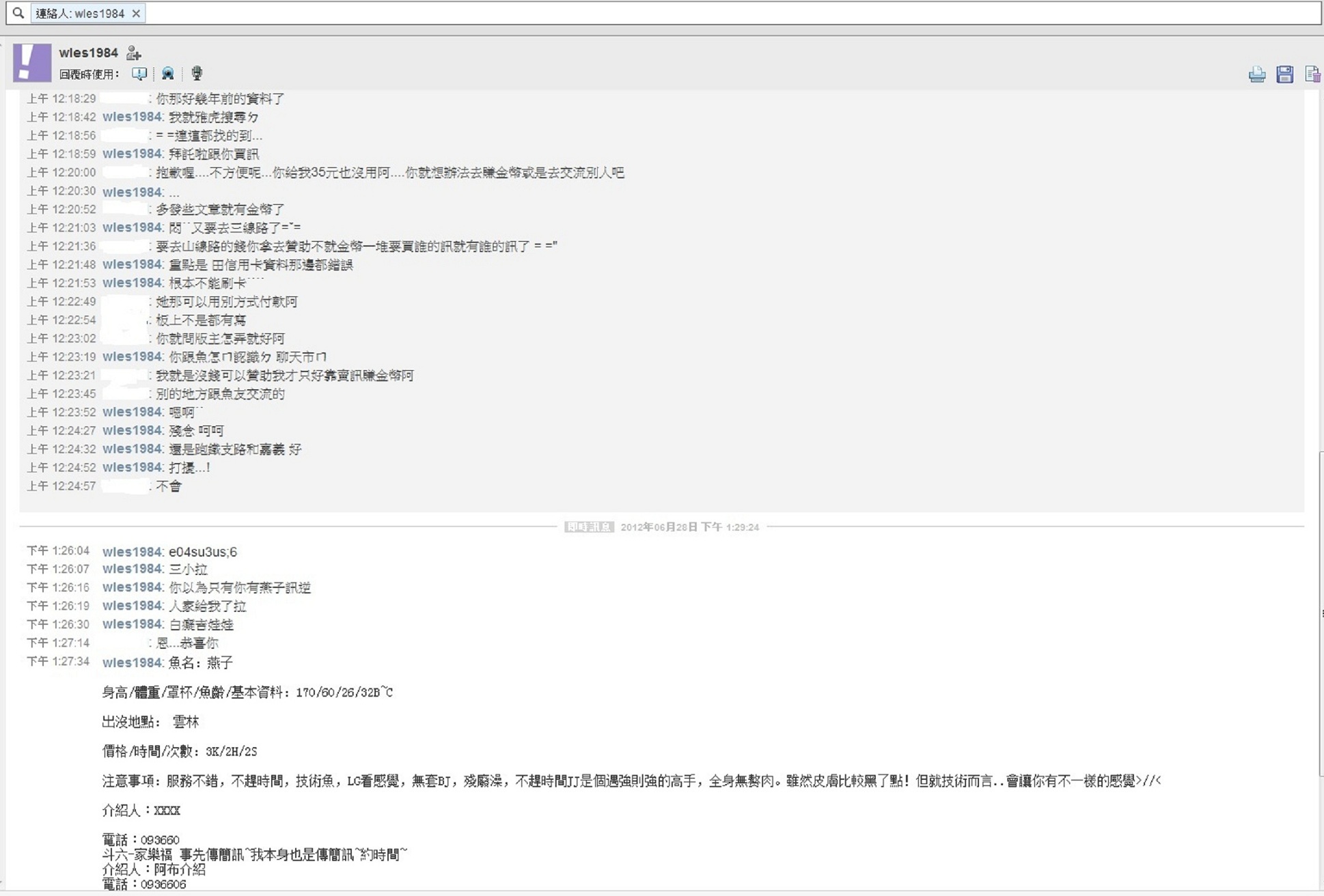Click wles1984 sender at 下午 1:27:34
1324x896 pixels.
(x=132, y=662)
